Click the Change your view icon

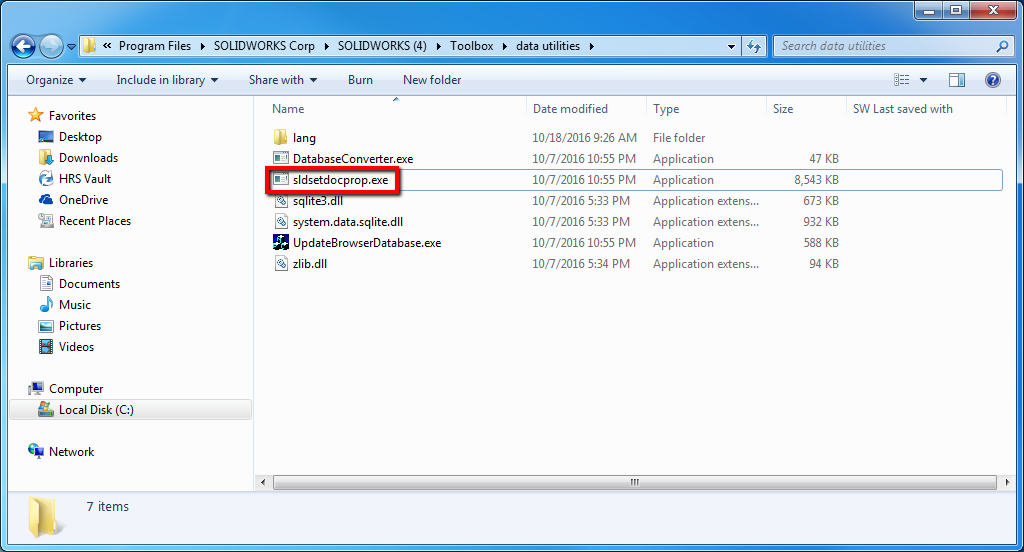[x=902, y=80]
